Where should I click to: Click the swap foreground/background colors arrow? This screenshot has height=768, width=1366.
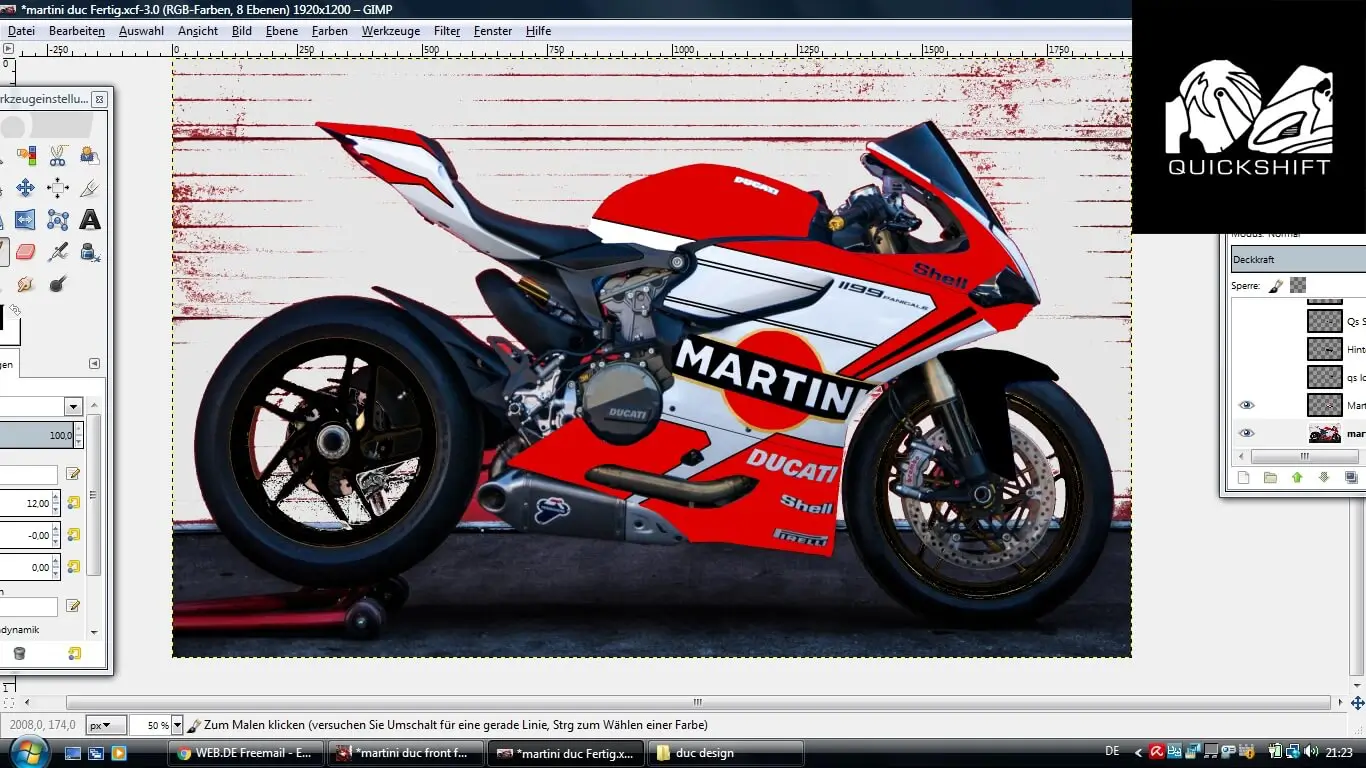click(x=15, y=311)
